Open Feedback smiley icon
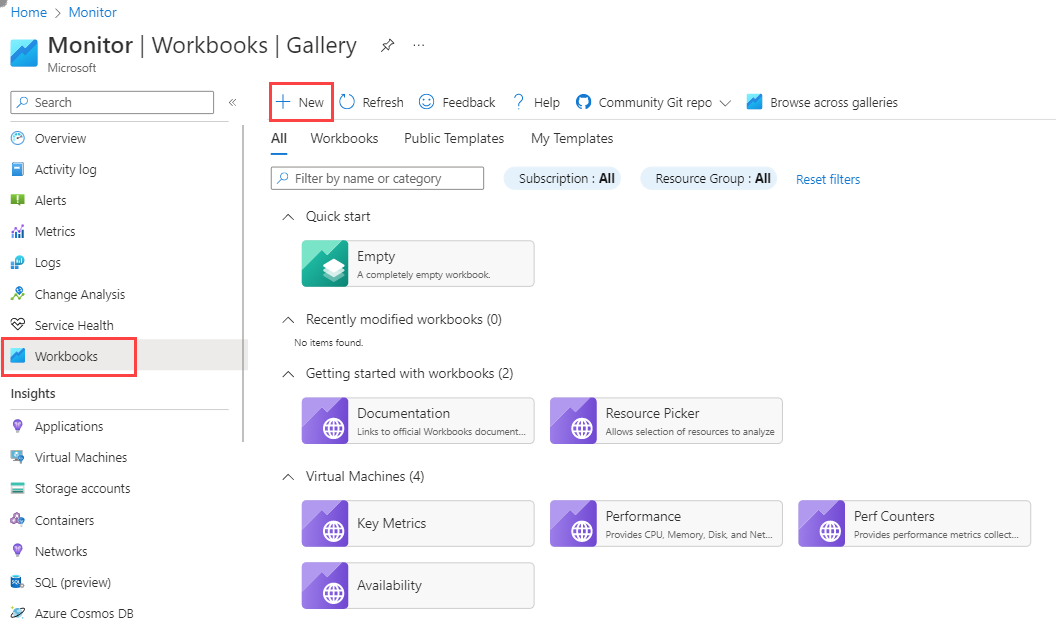This screenshot has width=1056, height=627. [x=426, y=102]
